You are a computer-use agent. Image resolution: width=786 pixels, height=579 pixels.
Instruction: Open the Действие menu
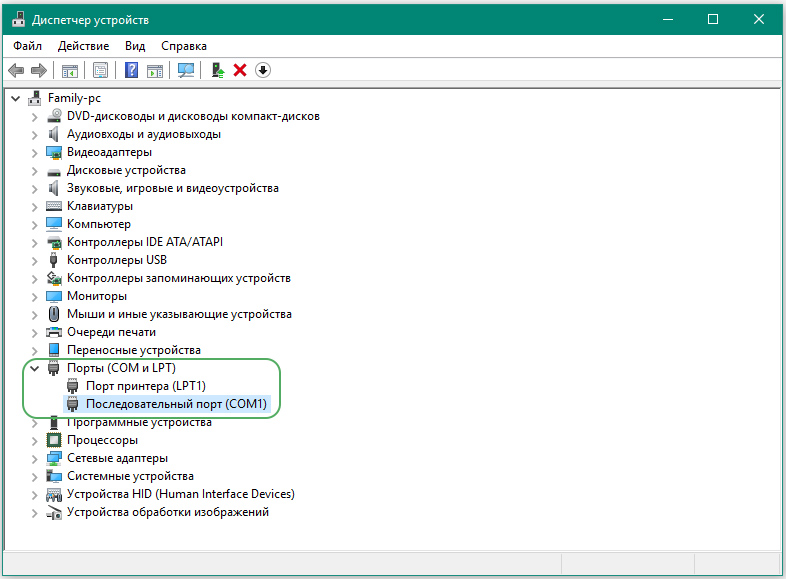pyautogui.click(x=83, y=46)
